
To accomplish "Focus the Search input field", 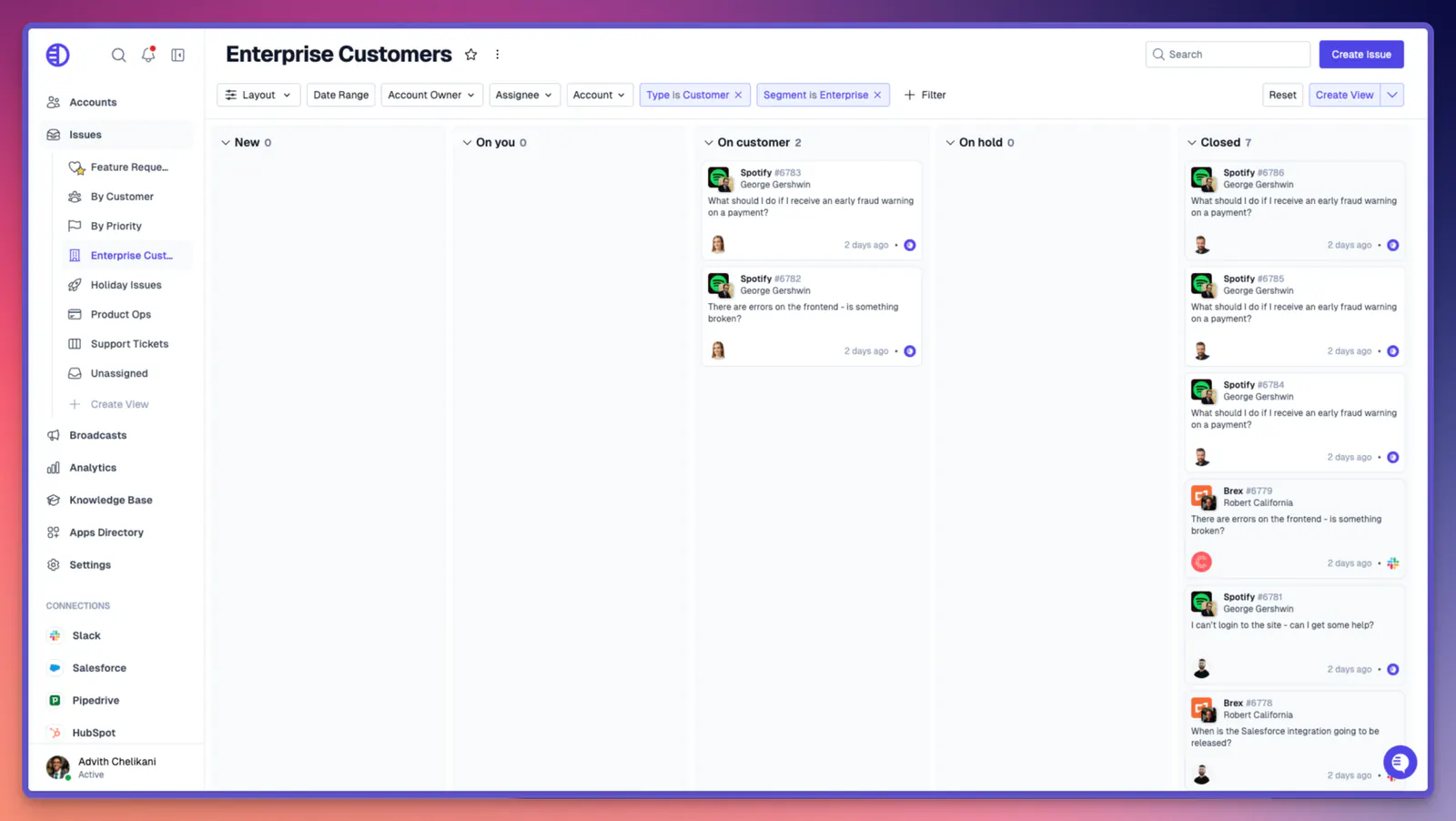I will click(x=1228, y=55).
